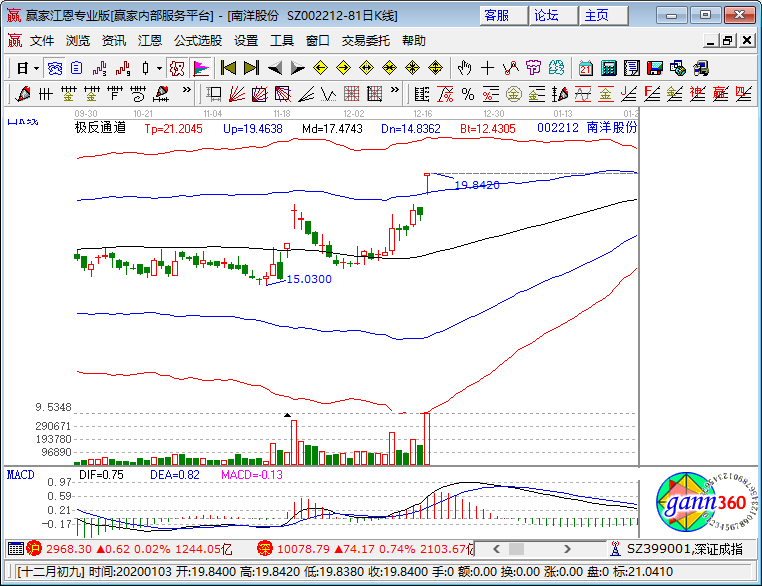Click the keyboard grid icon in status bar
Viewport: 762px width, 586px height.
pos(16,549)
